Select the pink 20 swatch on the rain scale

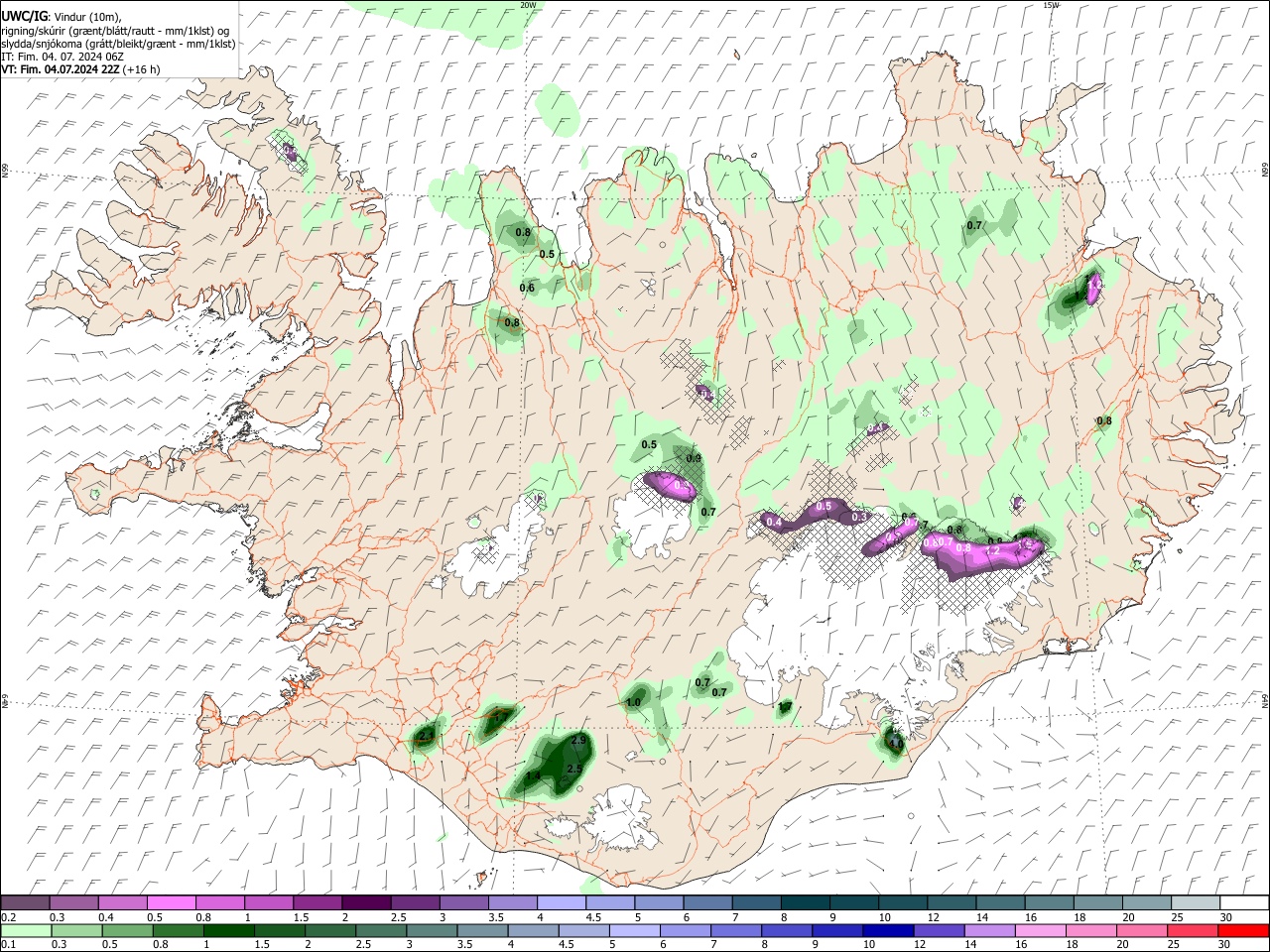point(1144,931)
